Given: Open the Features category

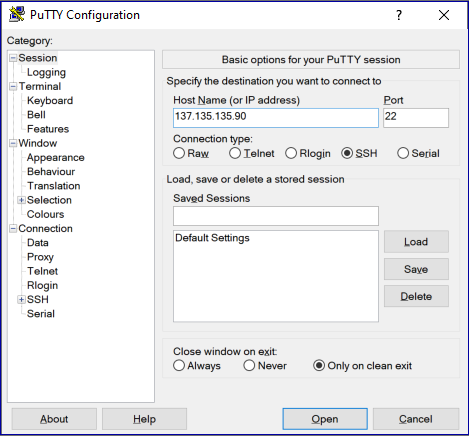Looking at the screenshot, I should click(x=48, y=129).
